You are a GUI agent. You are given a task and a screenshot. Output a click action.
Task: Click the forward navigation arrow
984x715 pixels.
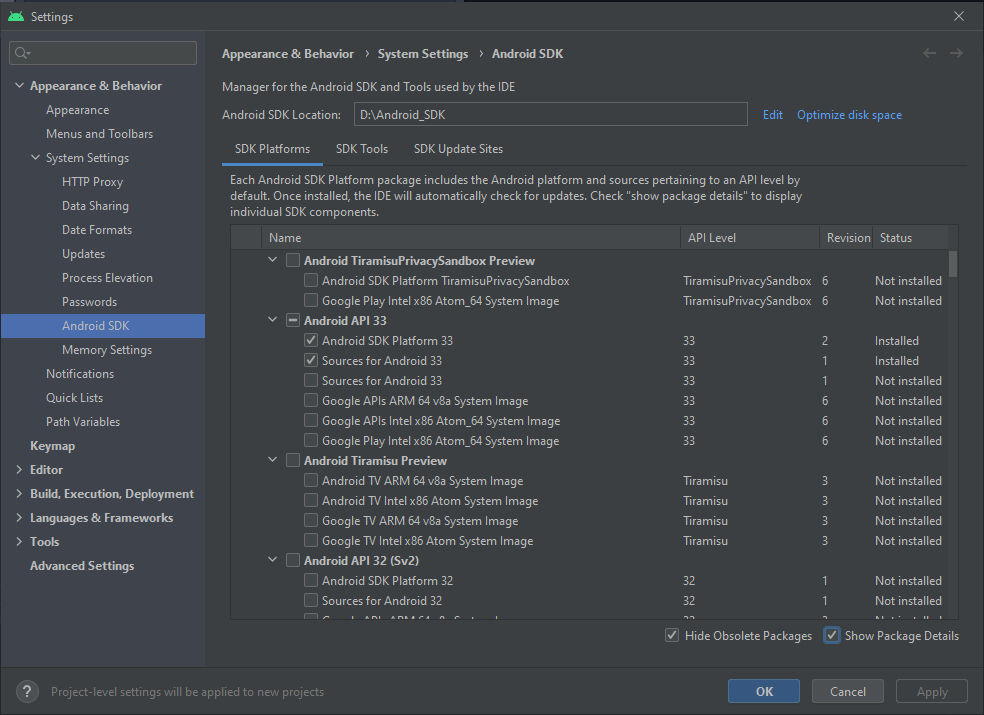(956, 53)
